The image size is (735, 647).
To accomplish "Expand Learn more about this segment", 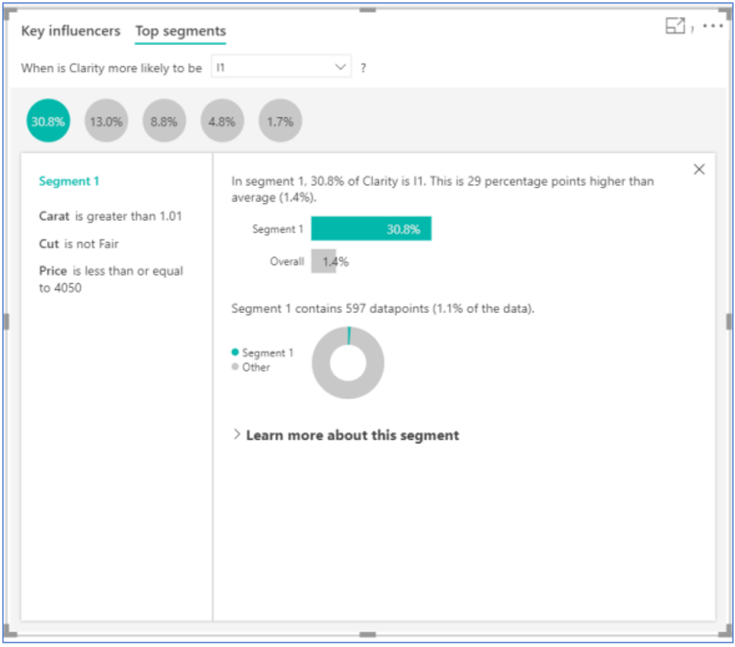I will (346, 435).
